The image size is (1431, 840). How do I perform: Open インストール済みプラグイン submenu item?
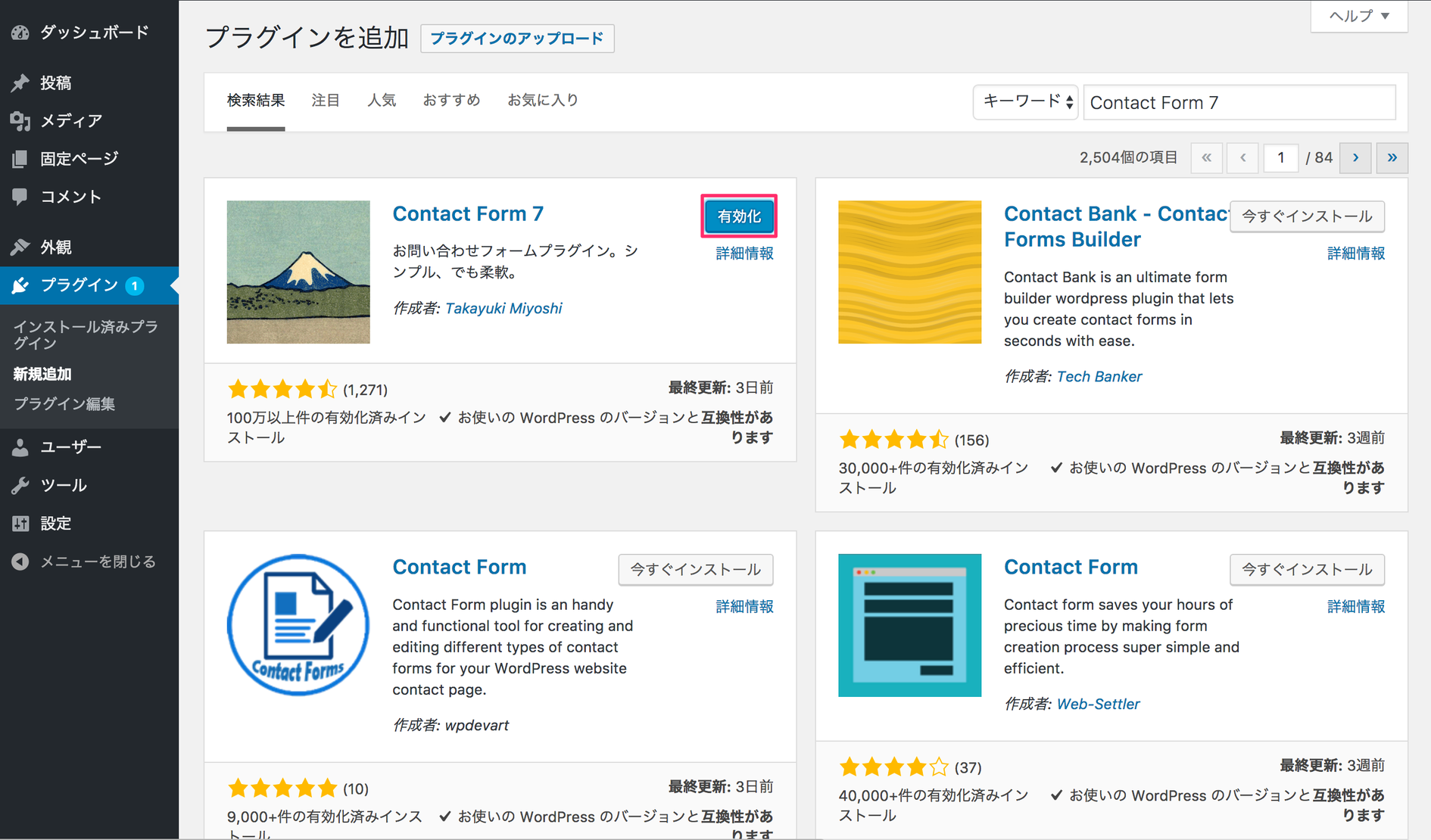[86, 334]
